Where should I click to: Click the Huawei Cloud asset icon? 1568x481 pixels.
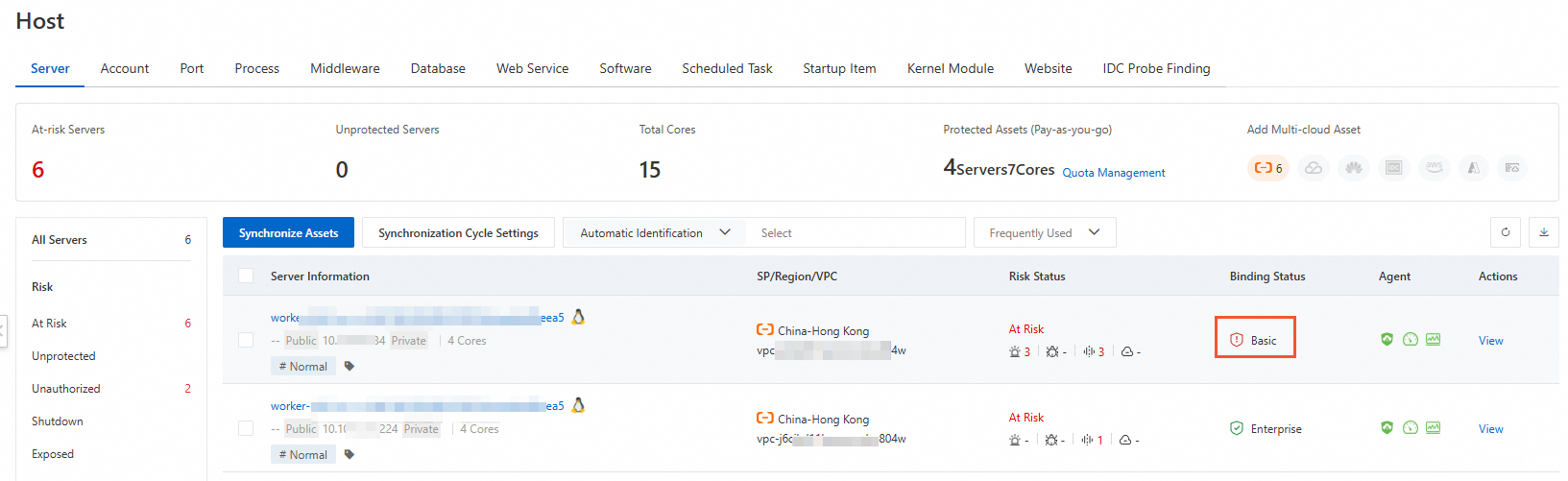[x=1354, y=168]
